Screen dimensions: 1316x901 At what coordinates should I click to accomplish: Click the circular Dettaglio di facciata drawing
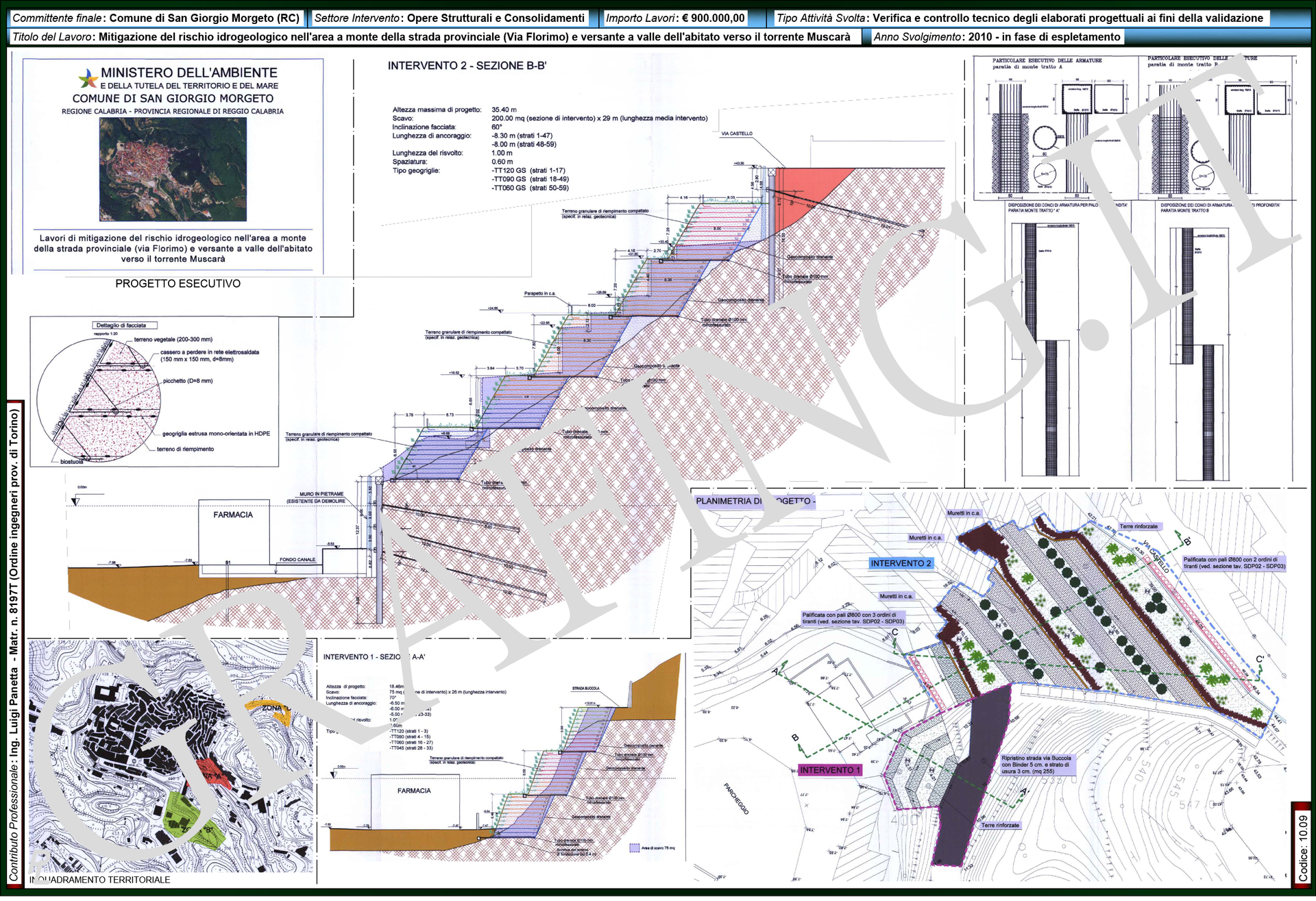click(99, 399)
